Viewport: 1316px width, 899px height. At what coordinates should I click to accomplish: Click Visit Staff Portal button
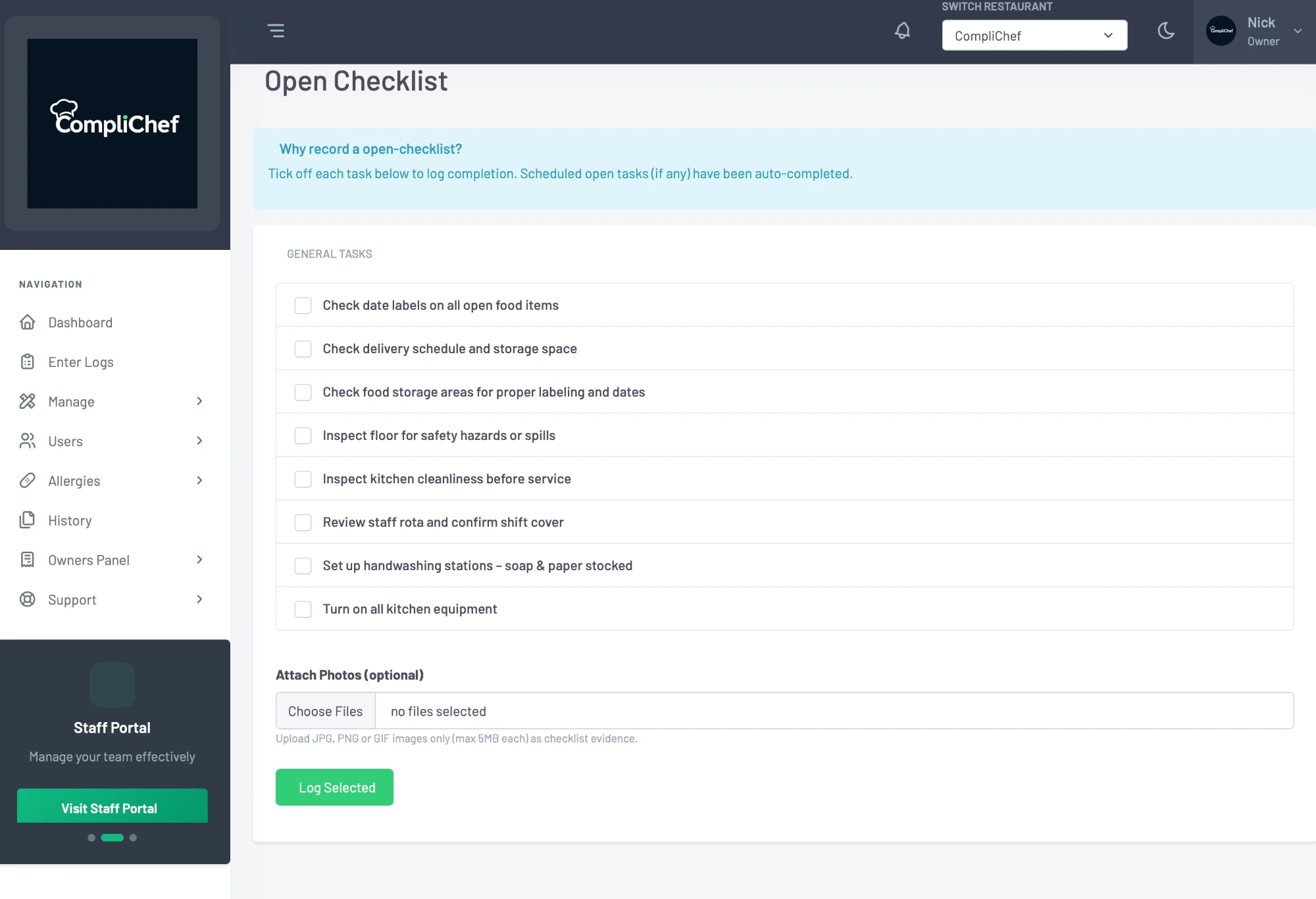point(113,806)
